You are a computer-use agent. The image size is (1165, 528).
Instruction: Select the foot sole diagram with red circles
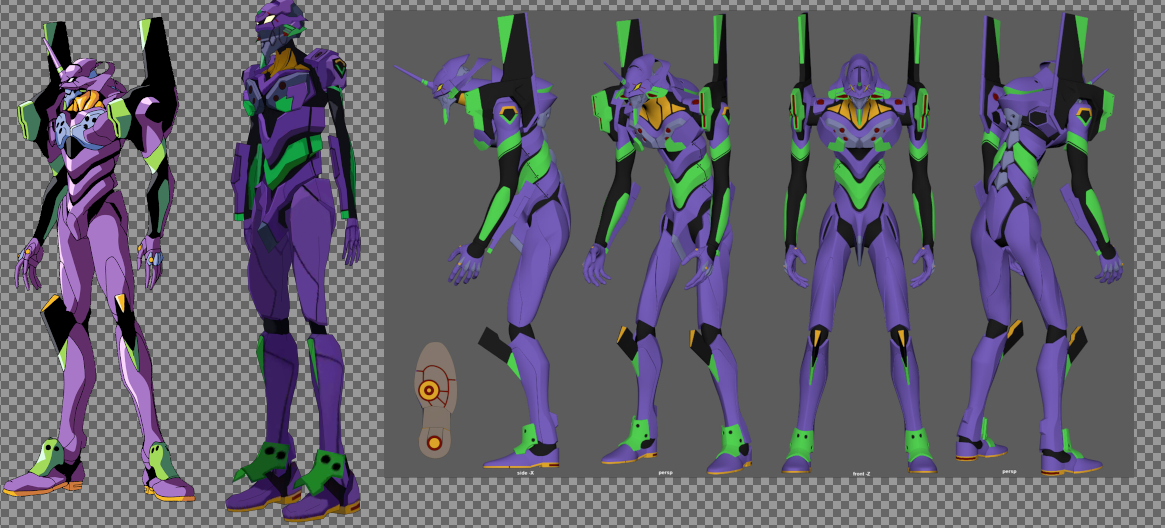pyautogui.click(x=435, y=400)
